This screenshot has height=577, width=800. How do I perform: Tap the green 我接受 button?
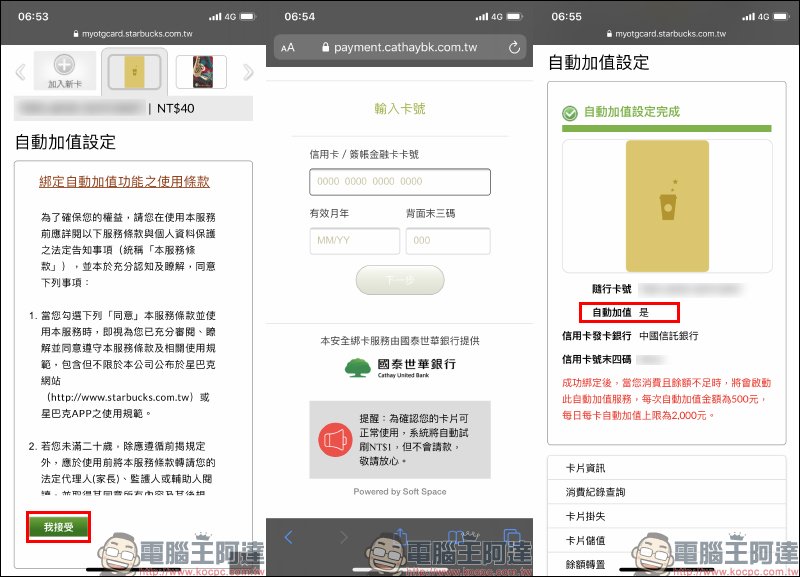point(59,527)
